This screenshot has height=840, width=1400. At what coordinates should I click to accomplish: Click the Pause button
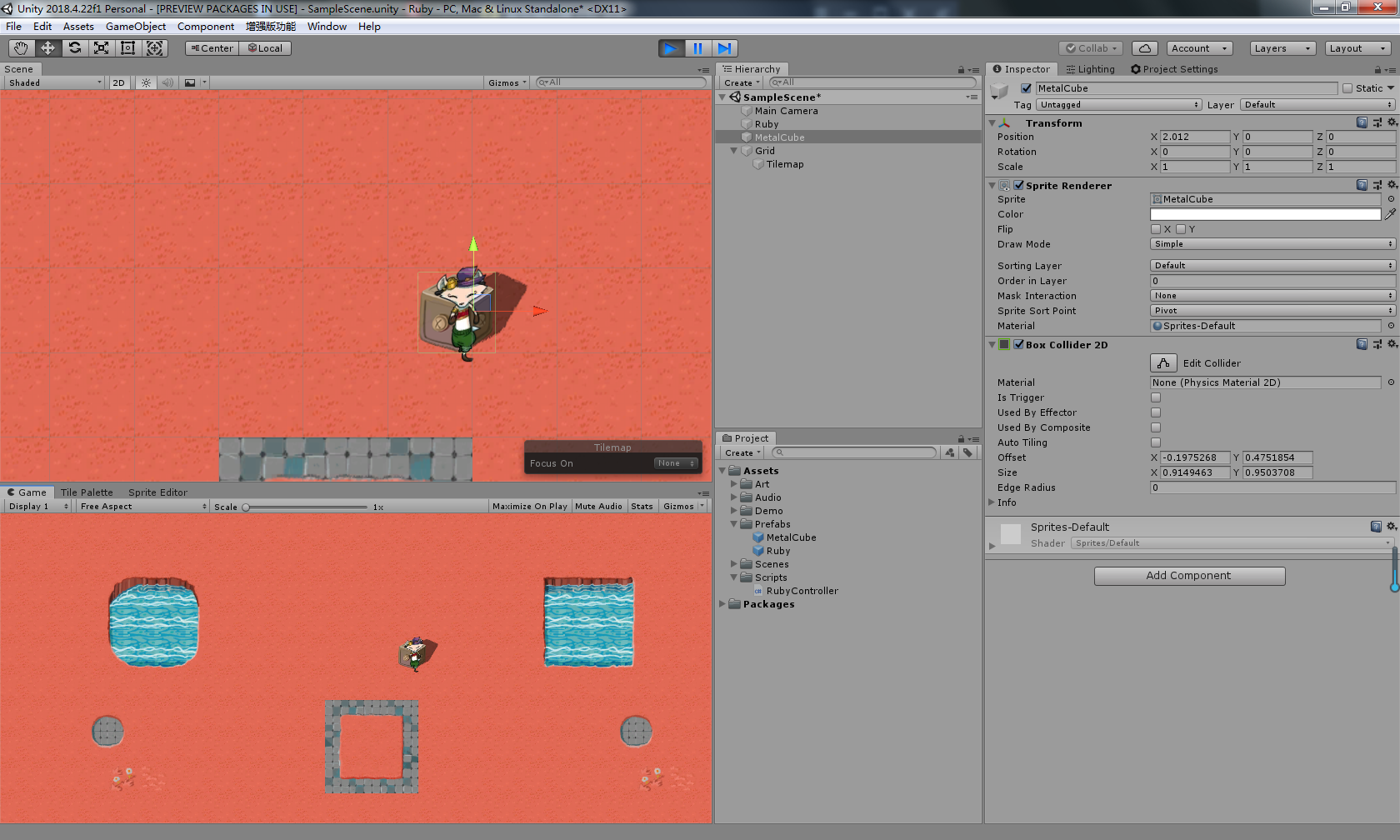click(x=697, y=48)
